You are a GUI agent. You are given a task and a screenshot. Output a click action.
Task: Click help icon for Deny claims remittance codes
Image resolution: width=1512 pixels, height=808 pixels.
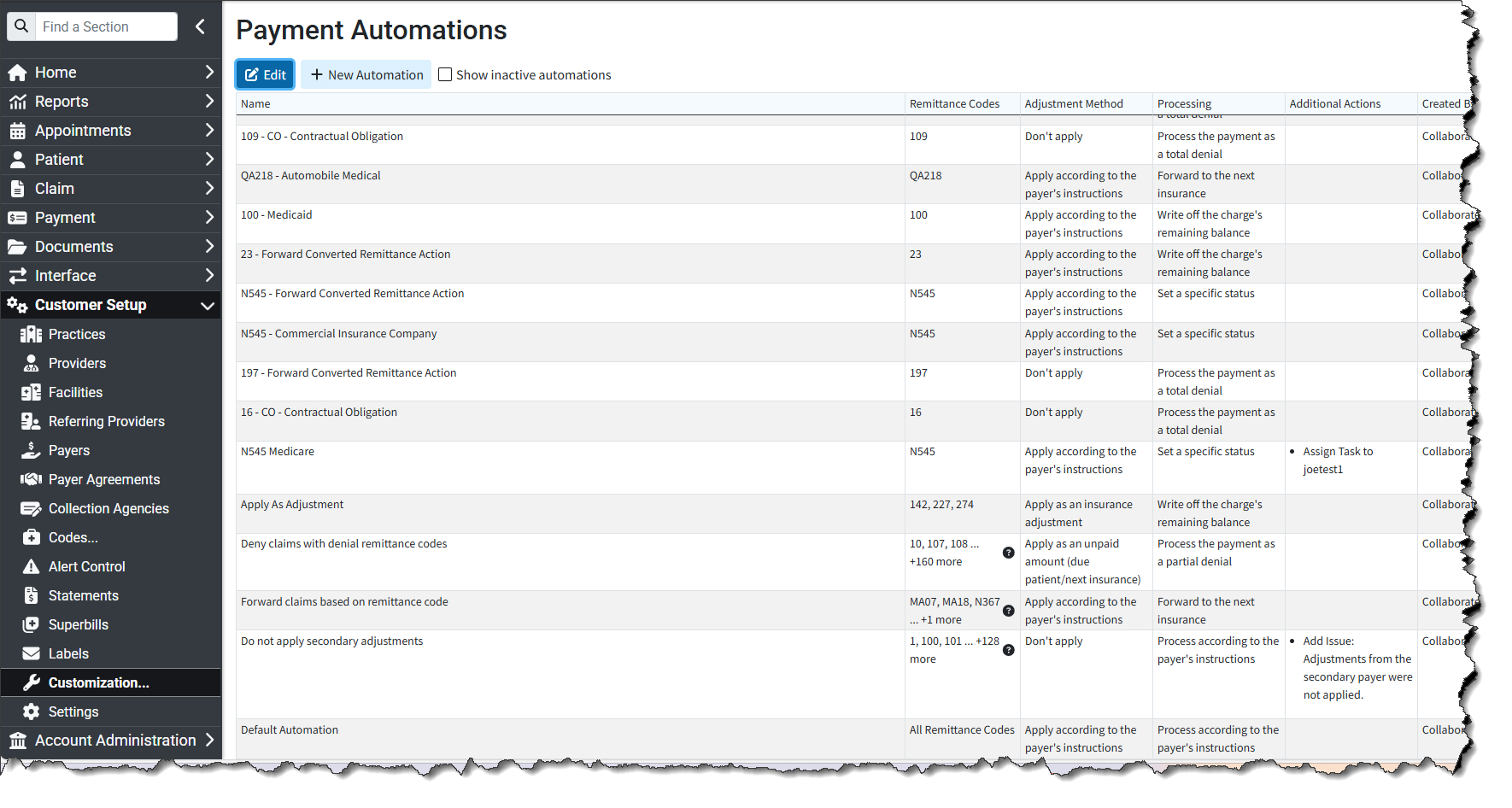(1008, 553)
